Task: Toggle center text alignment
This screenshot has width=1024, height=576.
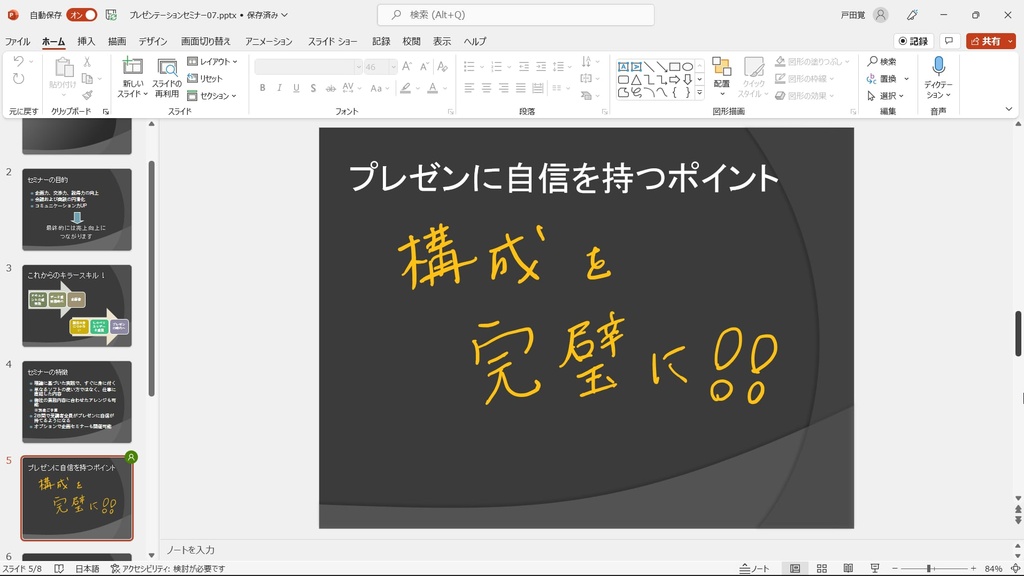Action: click(x=487, y=88)
